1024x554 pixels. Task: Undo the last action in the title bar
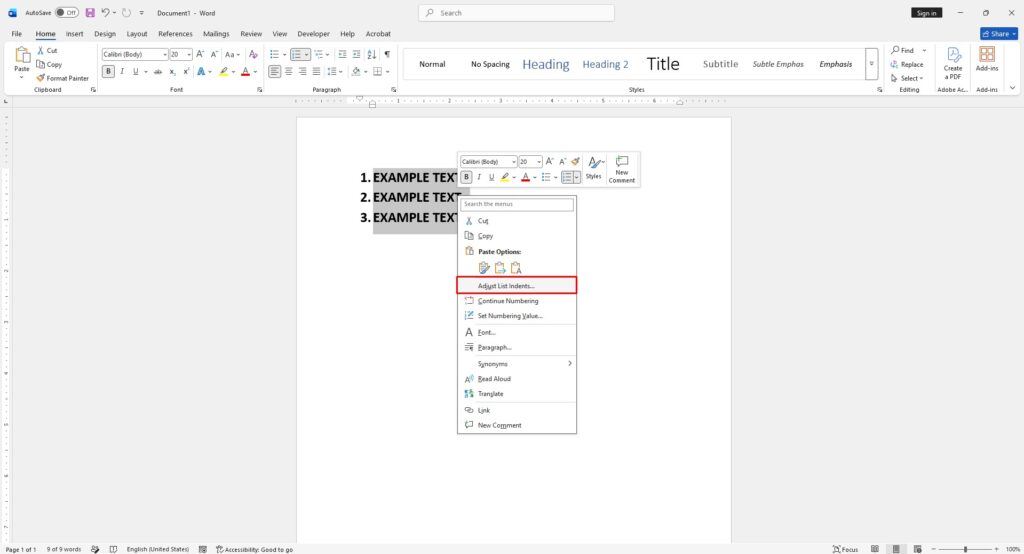tap(105, 12)
